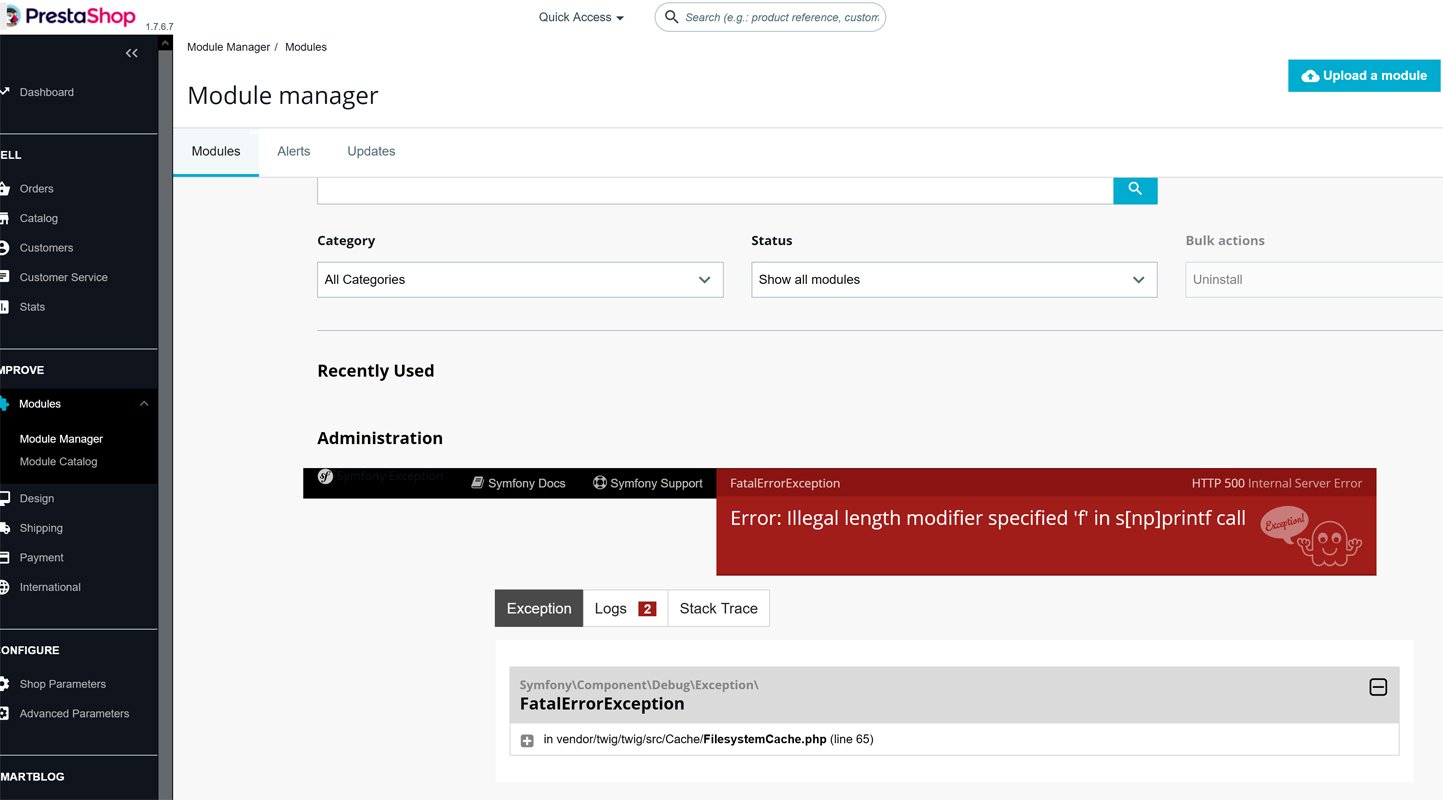Click the cloud upload icon
This screenshot has height=800, width=1443.
[1310, 76]
